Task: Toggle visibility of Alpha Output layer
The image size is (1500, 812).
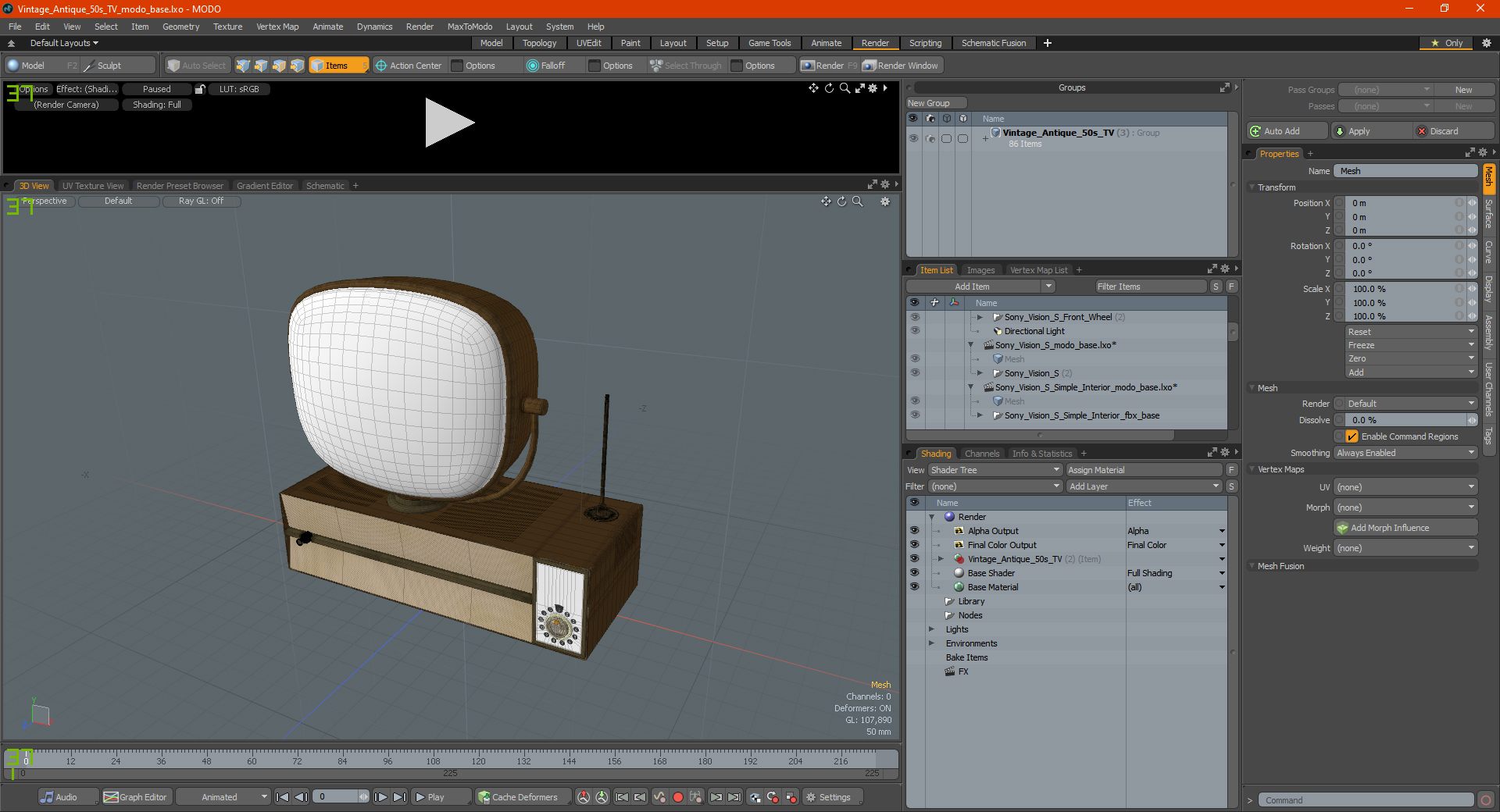Action: point(914,531)
